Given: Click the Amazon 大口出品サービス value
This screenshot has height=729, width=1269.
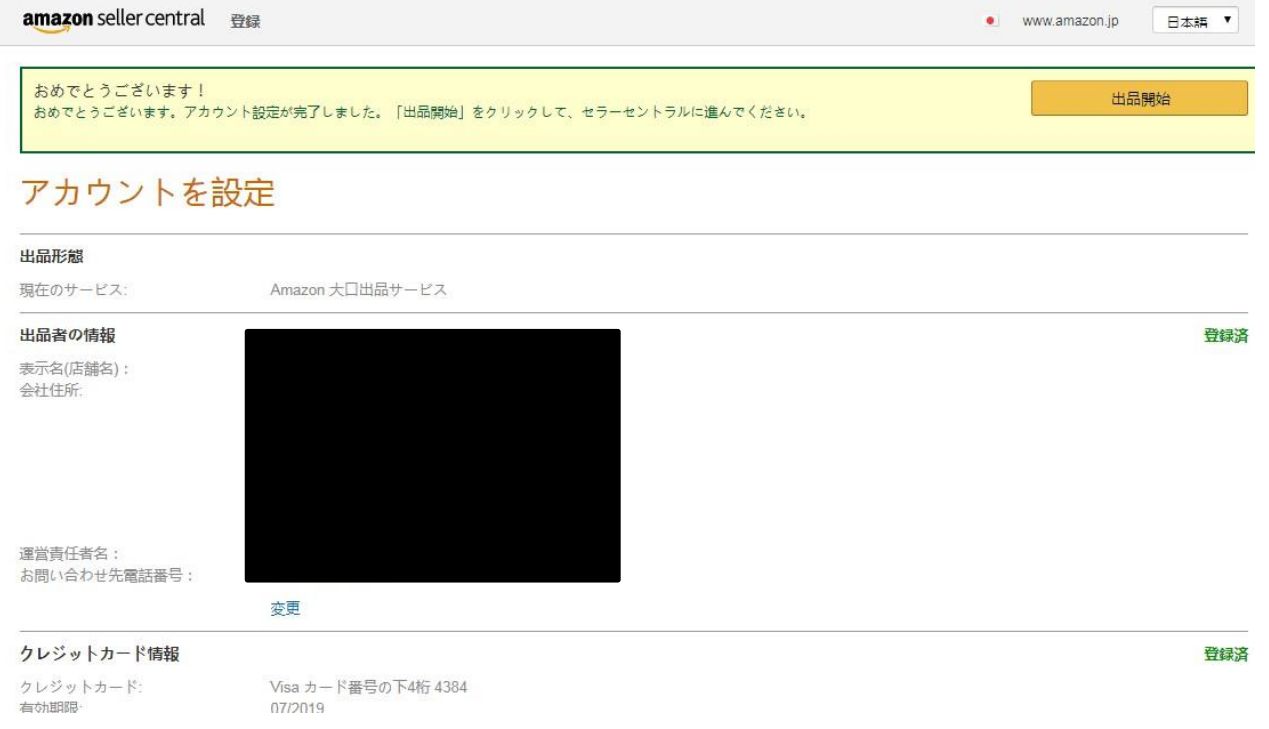Looking at the screenshot, I should [x=358, y=291].
